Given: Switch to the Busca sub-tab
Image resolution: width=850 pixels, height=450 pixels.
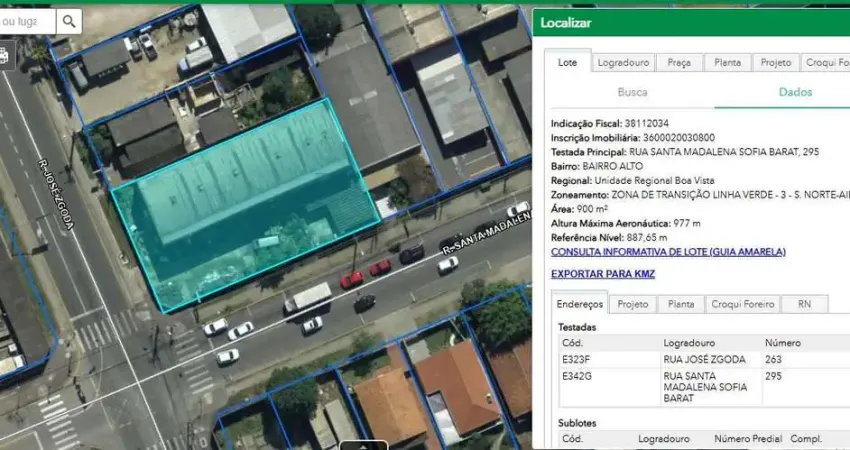Looking at the screenshot, I should tap(632, 92).
